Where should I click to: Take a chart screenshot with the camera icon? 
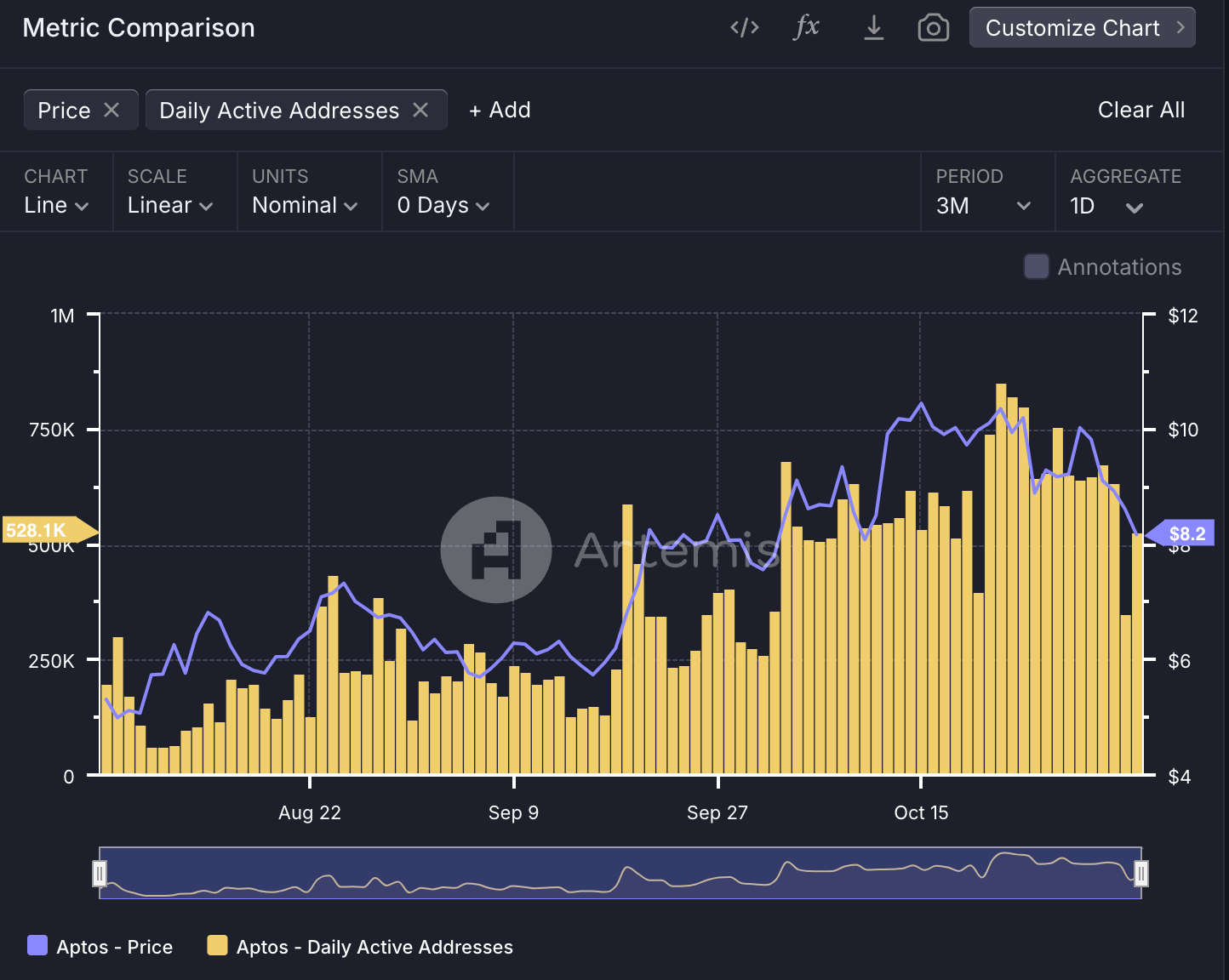[933, 27]
